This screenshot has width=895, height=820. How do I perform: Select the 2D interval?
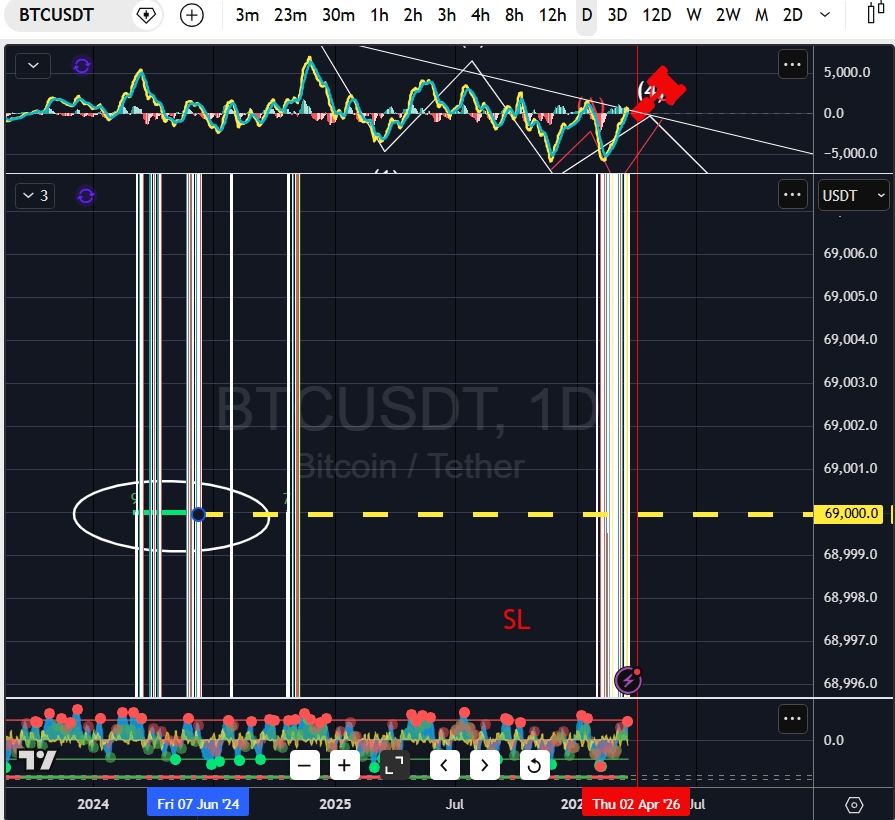pyautogui.click(x=792, y=15)
